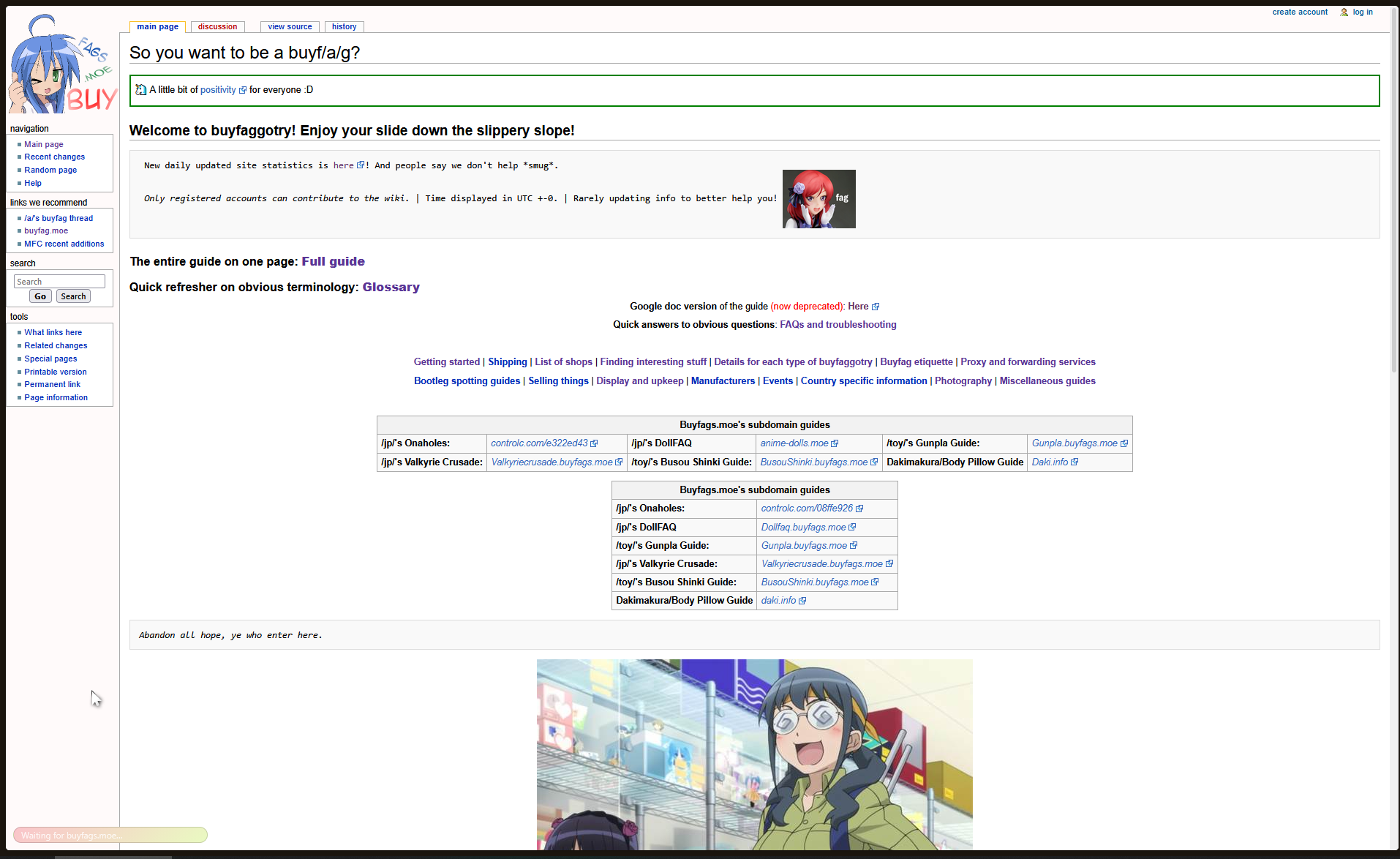
Task: Click the wiki logo image
Action: pos(62,64)
